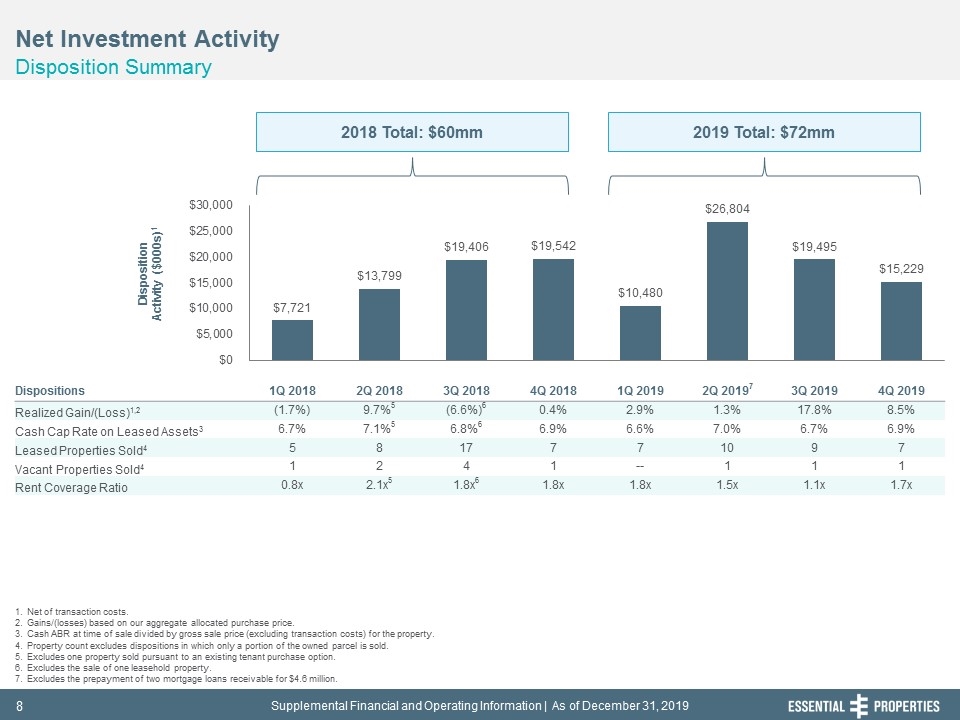The image size is (960, 720).
Task: Click the Leased Properties Sold row label
Action: (x=81, y=451)
